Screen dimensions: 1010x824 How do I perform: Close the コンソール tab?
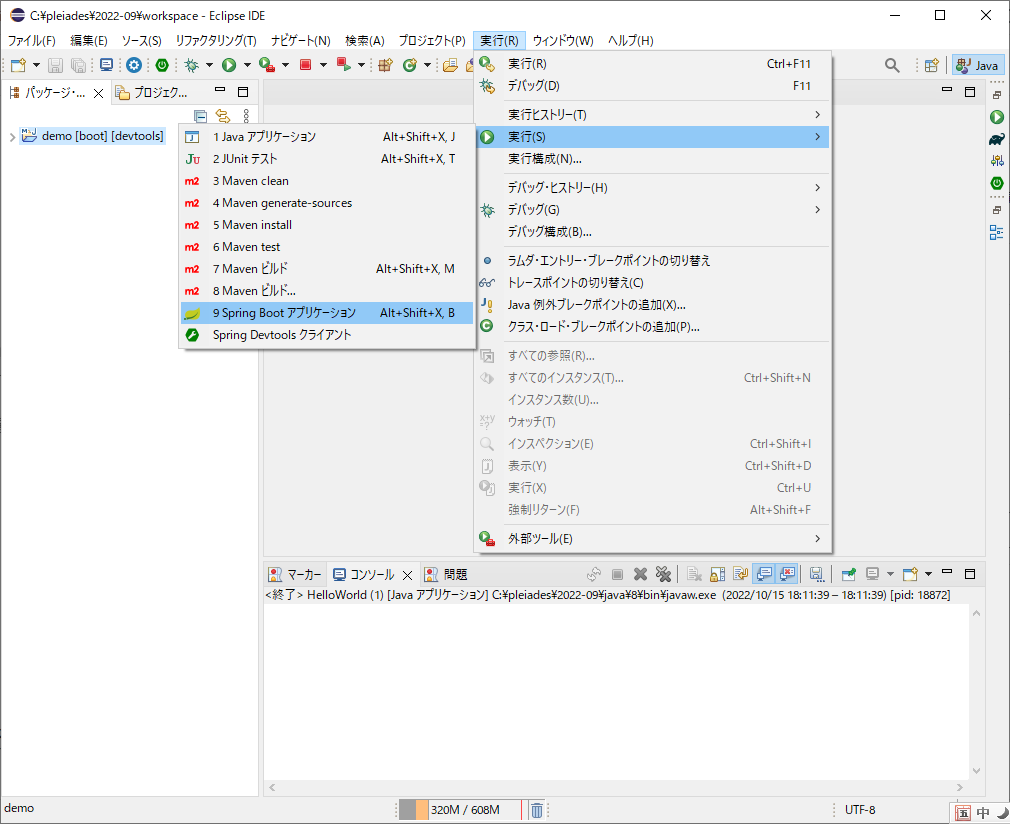coord(407,575)
